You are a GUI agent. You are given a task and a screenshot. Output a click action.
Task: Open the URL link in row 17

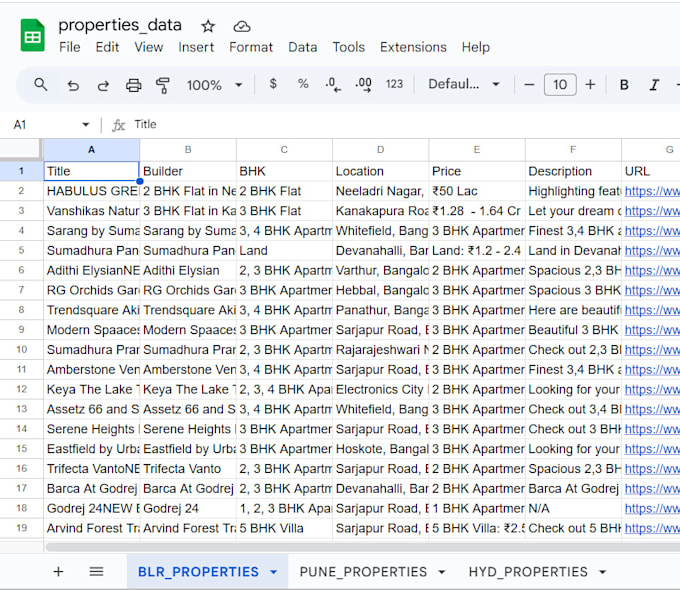(652, 488)
